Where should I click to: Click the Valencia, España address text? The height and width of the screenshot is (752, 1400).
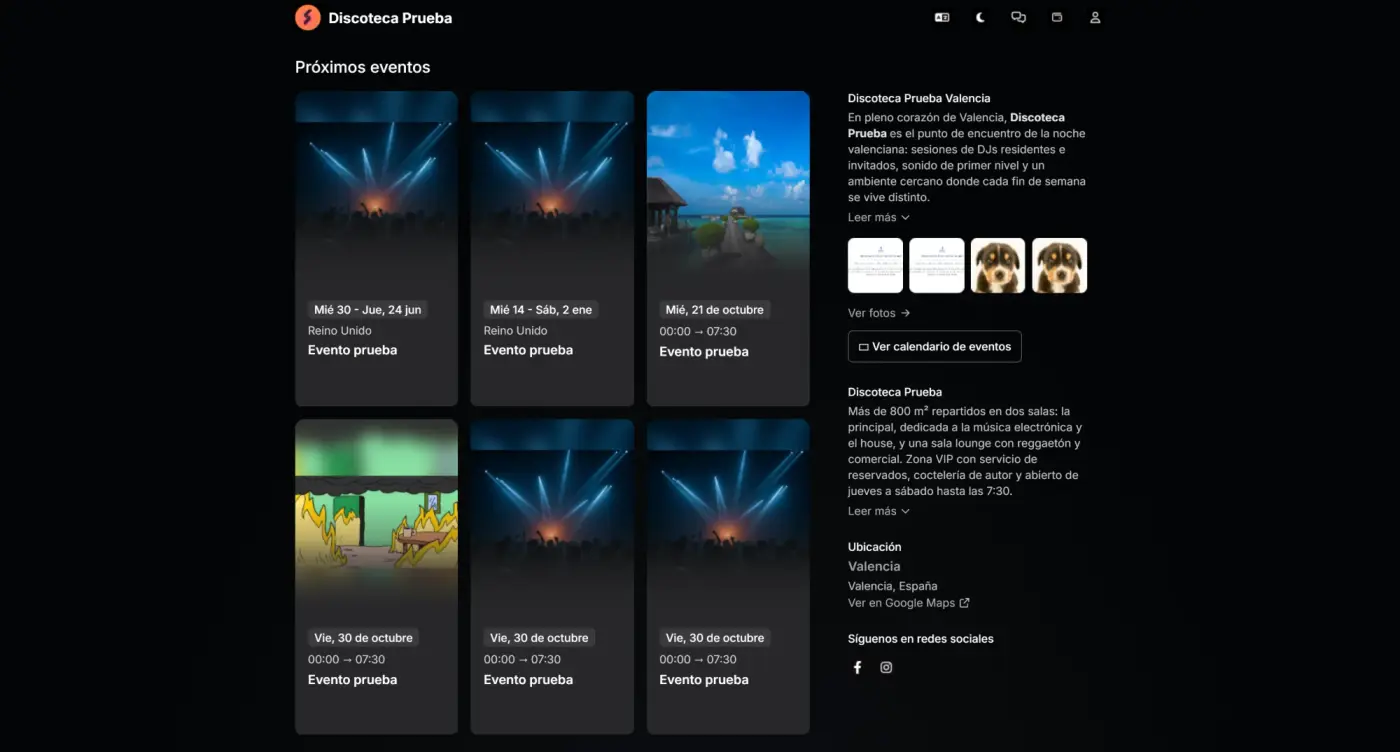pos(892,586)
